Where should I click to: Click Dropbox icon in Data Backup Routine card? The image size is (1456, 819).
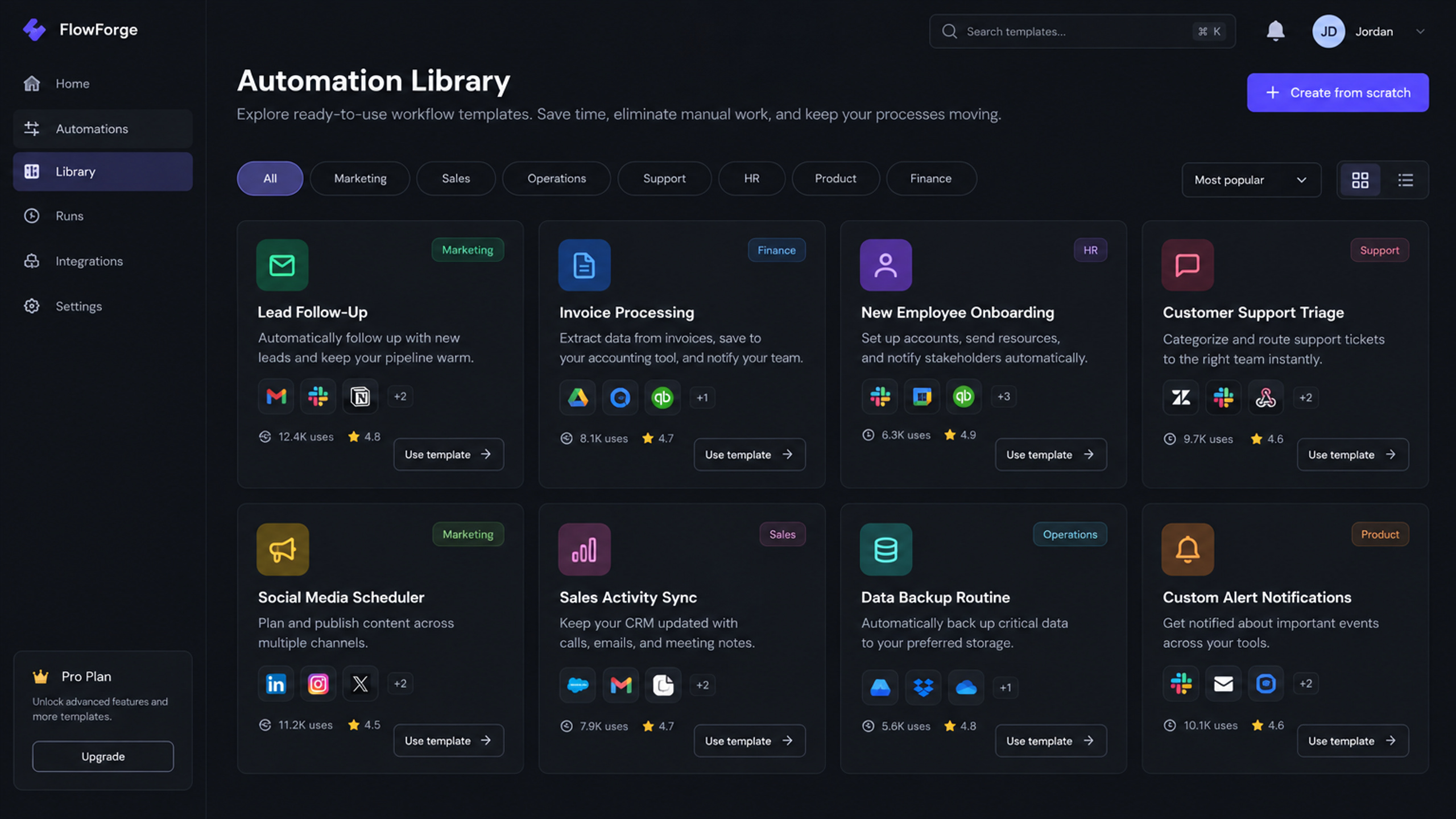click(x=923, y=688)
